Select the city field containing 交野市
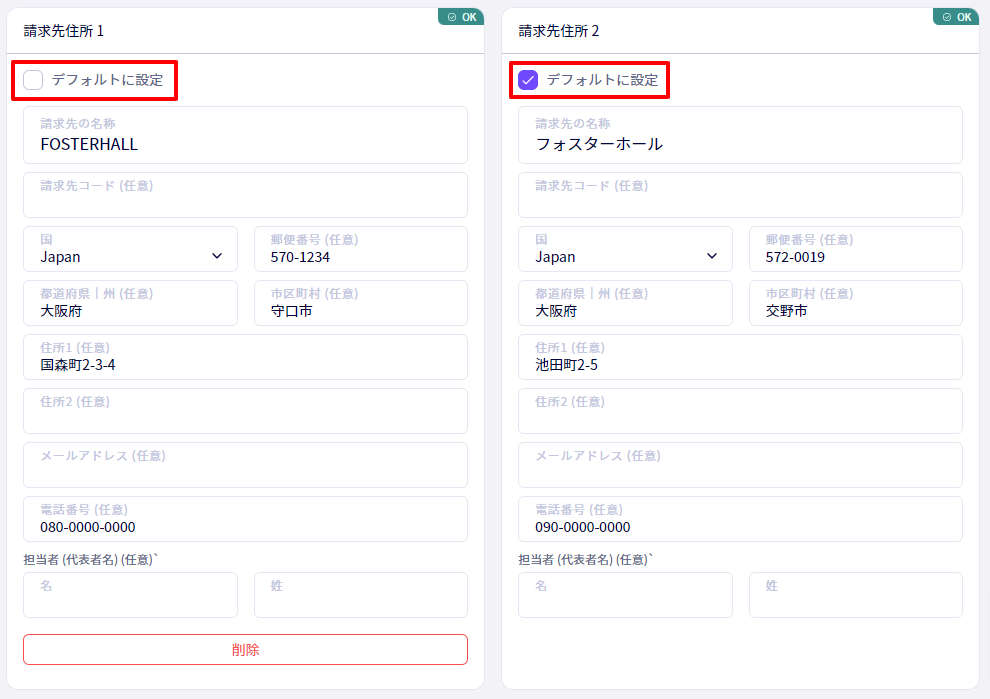This screenshot has height=699, width=990. (x=856, y=303)
